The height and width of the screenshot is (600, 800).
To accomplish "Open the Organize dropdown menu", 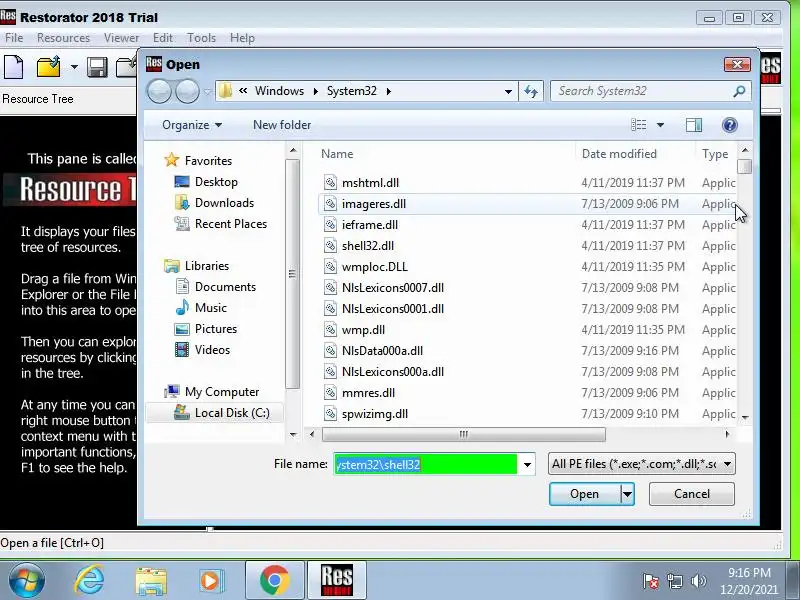I will 192,125.
